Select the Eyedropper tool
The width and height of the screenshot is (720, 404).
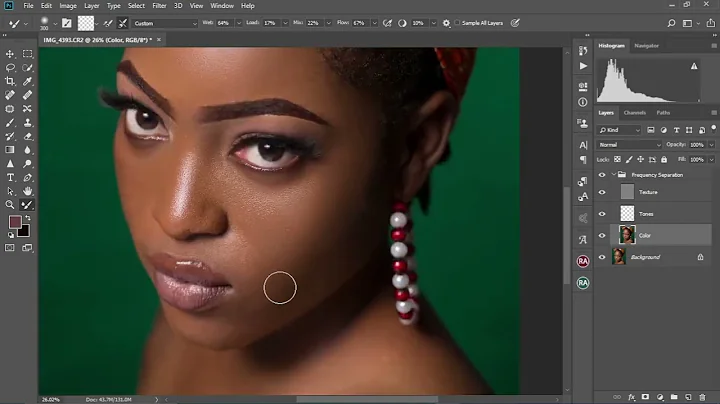(28, 81)
